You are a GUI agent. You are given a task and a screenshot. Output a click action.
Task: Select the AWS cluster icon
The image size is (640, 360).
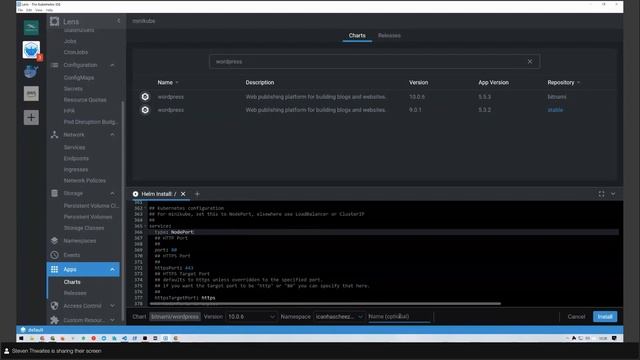tap(31, 93)
